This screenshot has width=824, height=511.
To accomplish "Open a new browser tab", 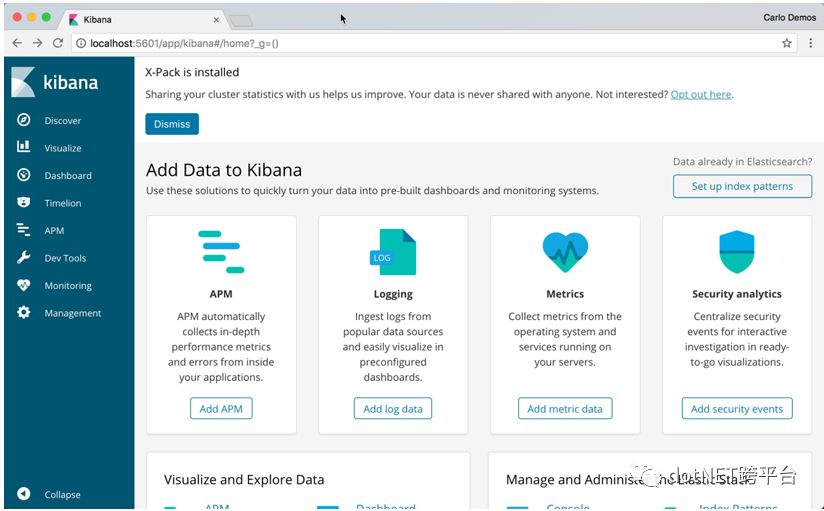I will [x=241, y=21].
